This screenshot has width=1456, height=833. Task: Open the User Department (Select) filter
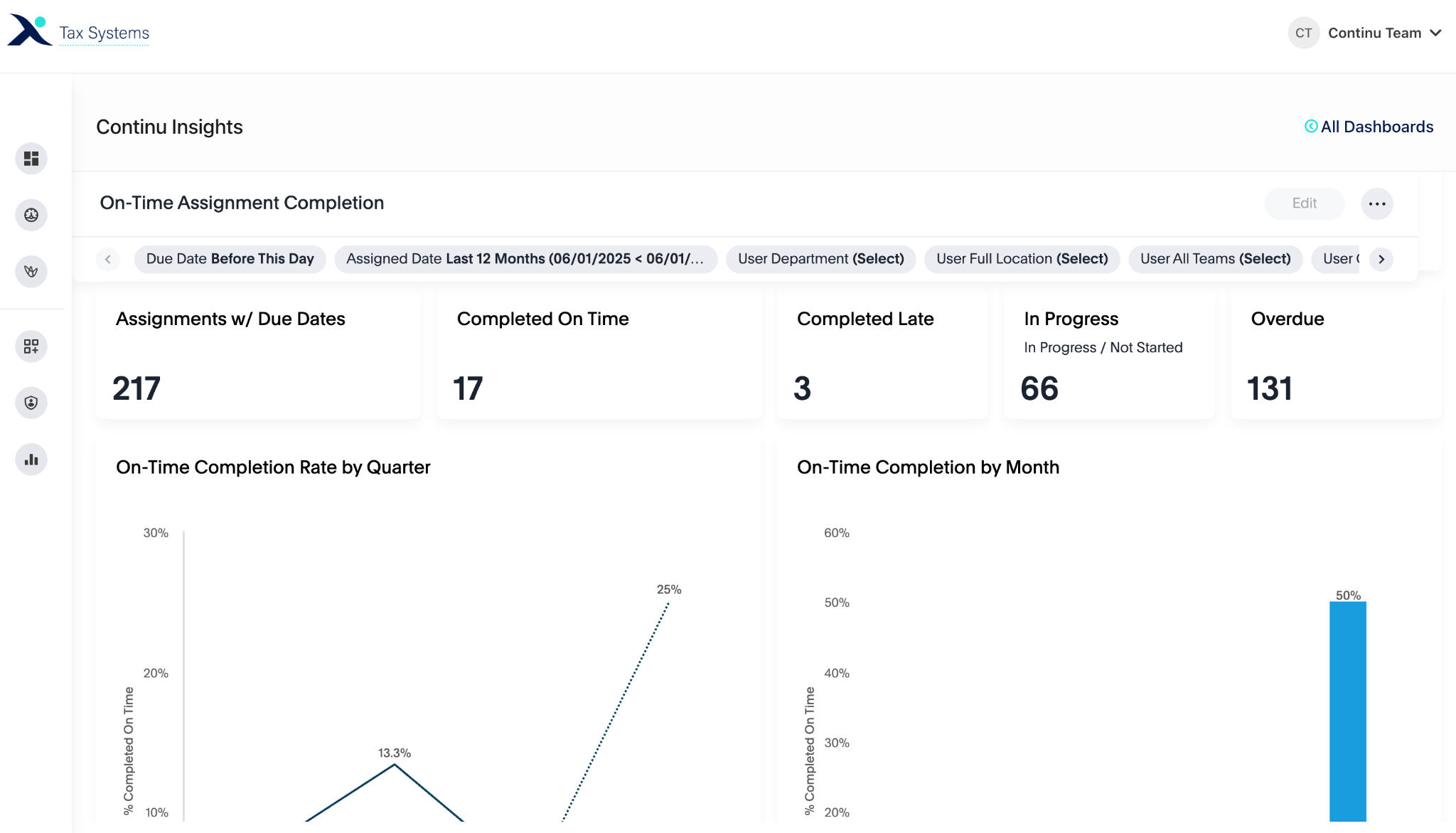(x=821, y=259)
